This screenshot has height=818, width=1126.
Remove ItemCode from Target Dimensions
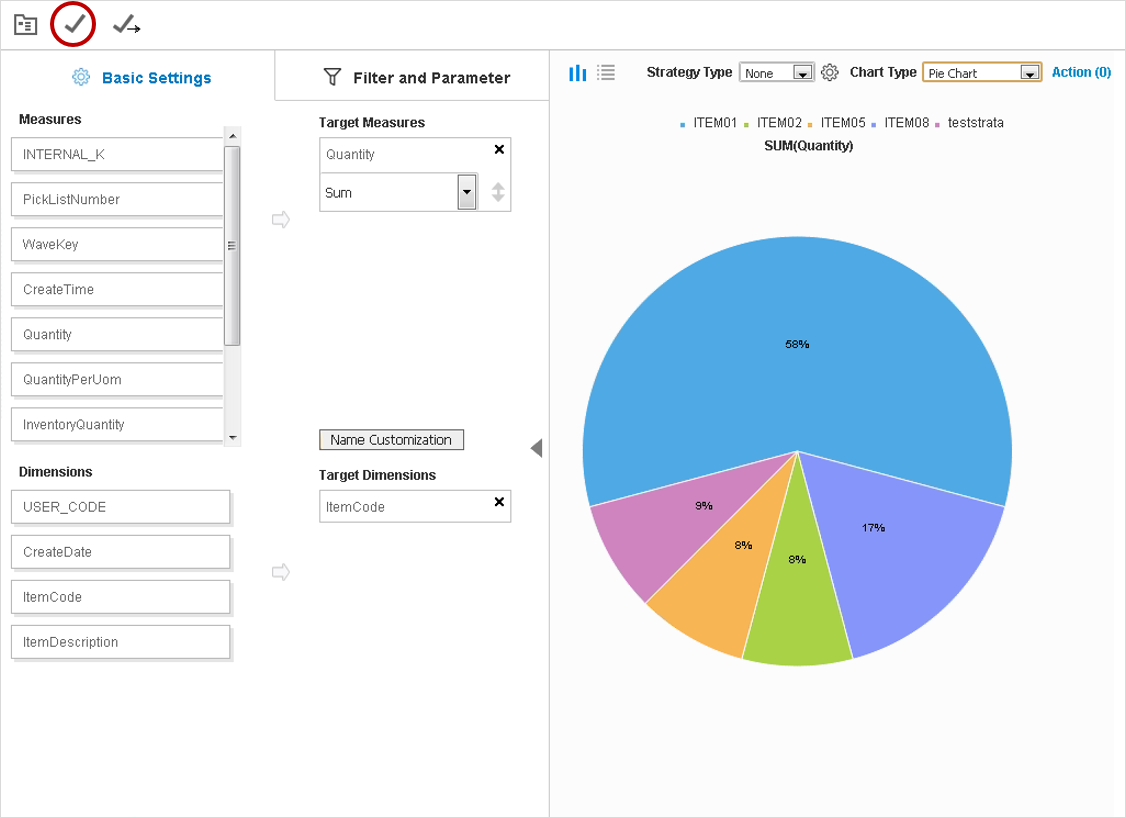pyautogui.click(x=500, y=501)
